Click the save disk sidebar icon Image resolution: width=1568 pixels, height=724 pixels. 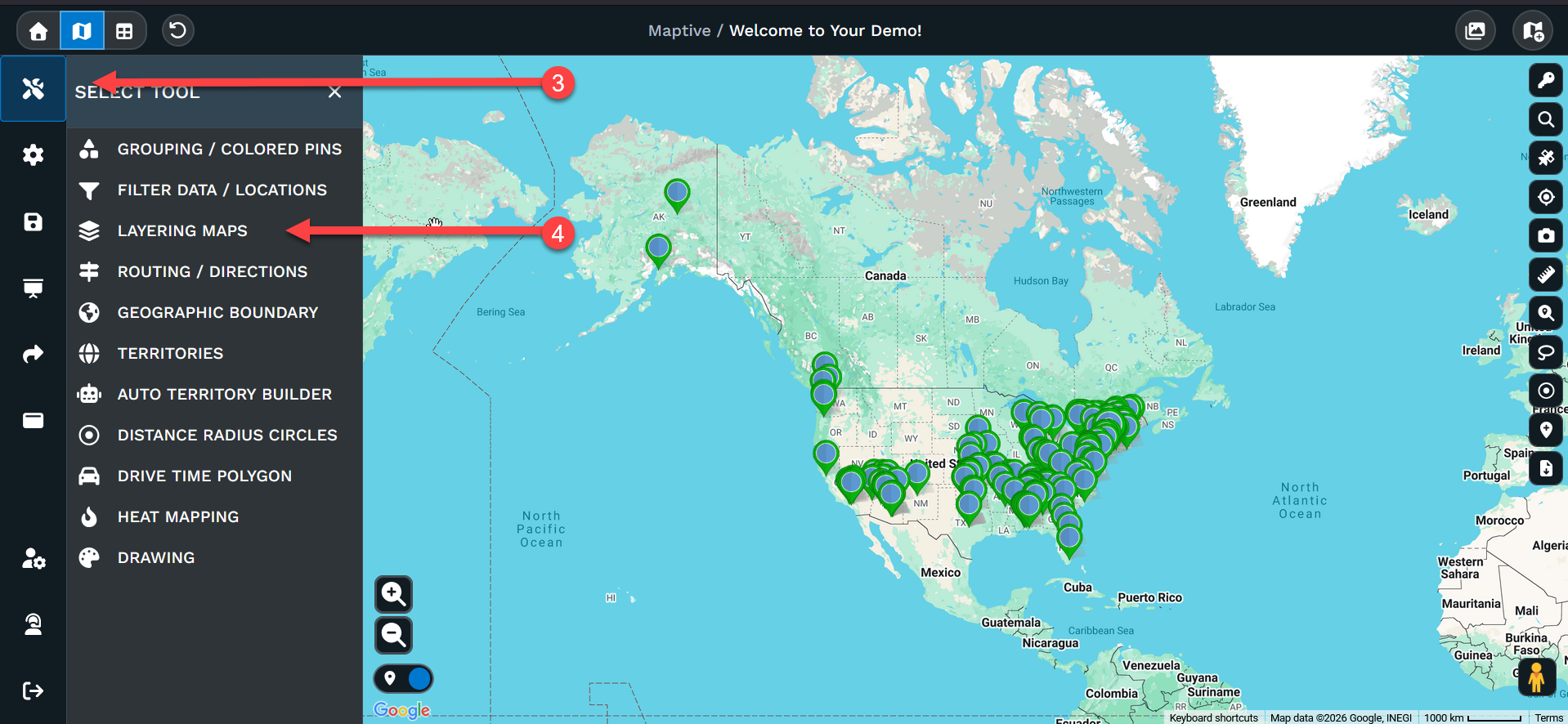click(x=33, y=221)
